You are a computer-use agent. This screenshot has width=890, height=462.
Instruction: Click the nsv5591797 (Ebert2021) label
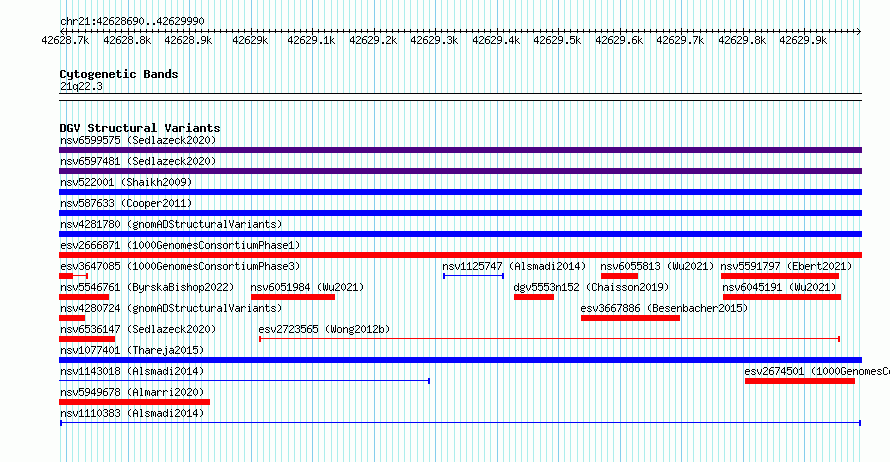click(786, 266)
